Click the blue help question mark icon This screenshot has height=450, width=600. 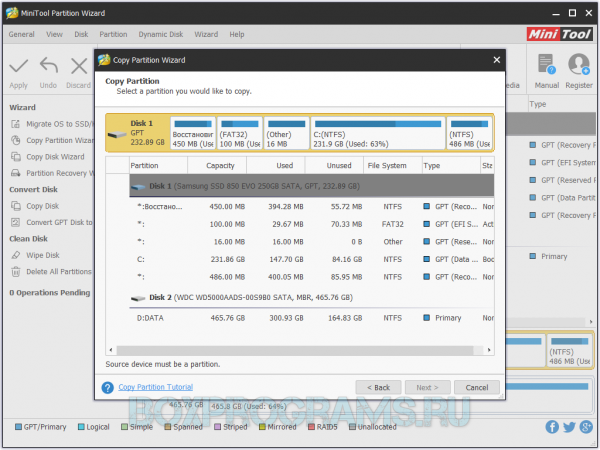[108, 388]
